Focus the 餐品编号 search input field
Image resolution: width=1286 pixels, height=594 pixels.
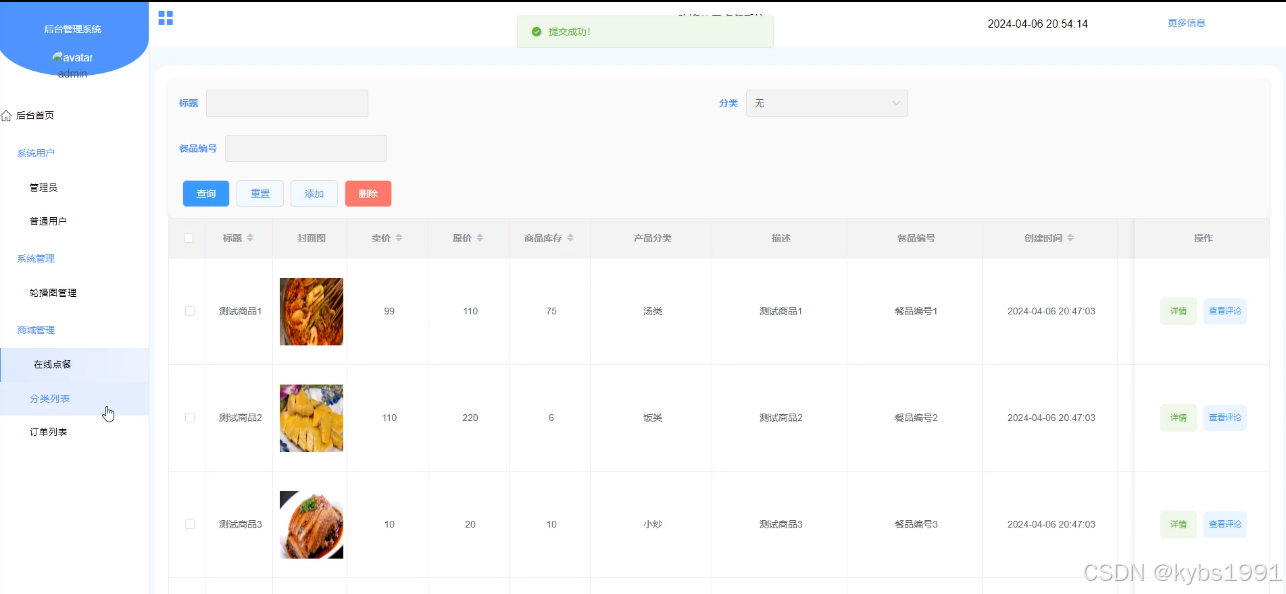306,148
